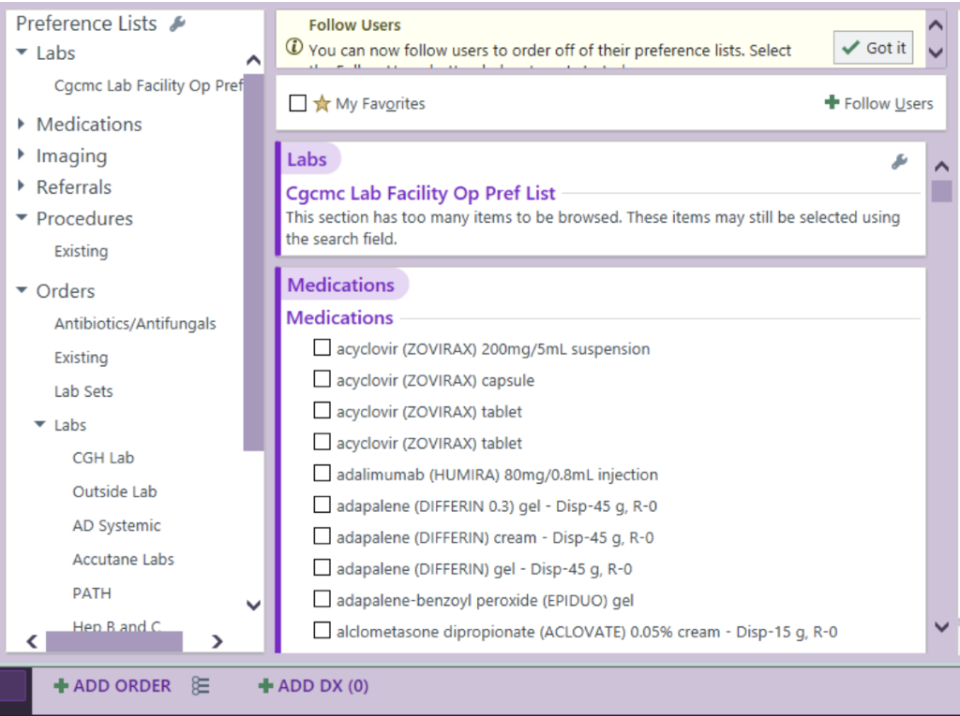Image resolution: width=960 pixels, height=716 pixels.
Task: Click the sidebar's vertical scrollbar thumb
Action: pyautogui.click(x=253, y=262)
